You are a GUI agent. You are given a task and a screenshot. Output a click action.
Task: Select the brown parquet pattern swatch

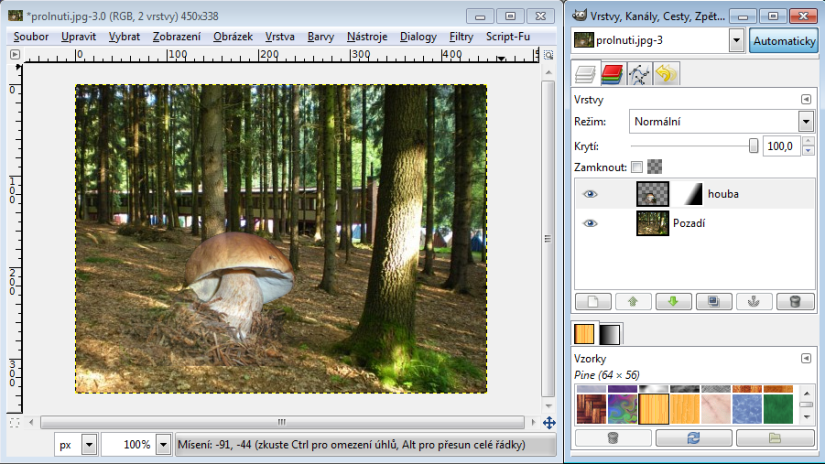pyautogui.click(x=591, y=409)
